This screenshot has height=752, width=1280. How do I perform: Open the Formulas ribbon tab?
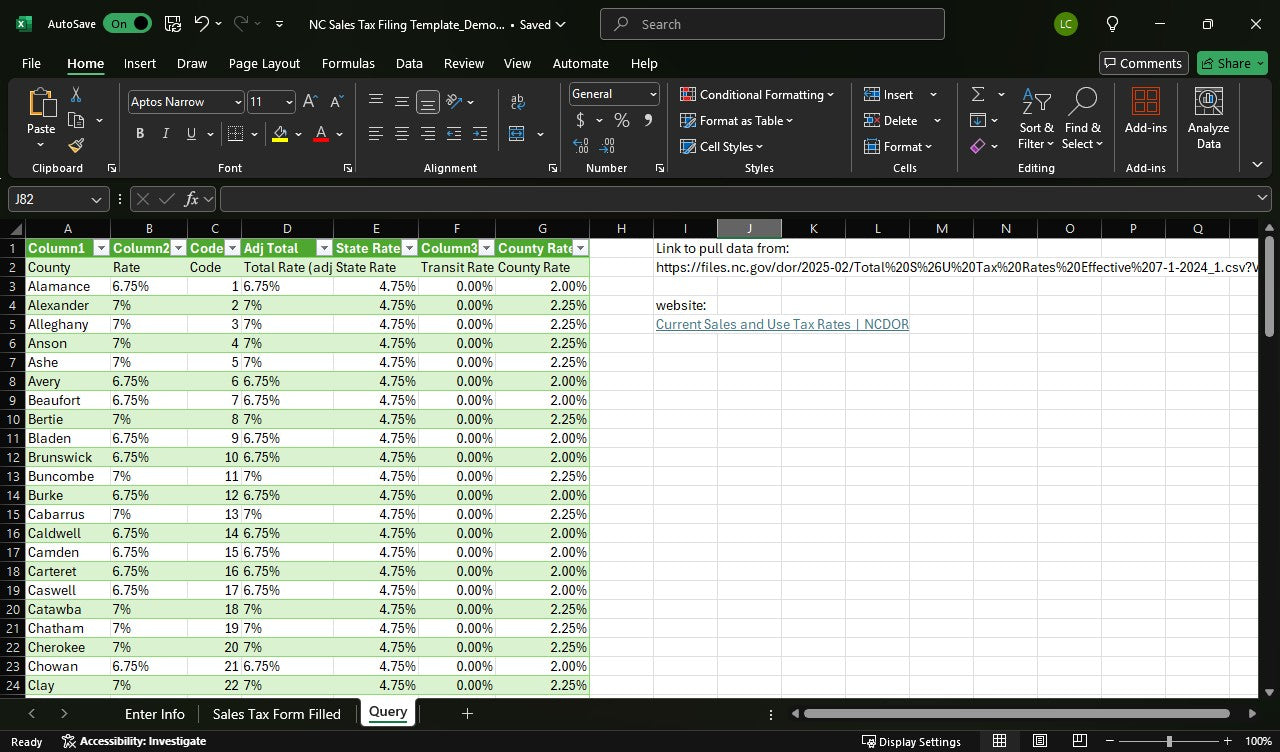[x=348, y=63]
